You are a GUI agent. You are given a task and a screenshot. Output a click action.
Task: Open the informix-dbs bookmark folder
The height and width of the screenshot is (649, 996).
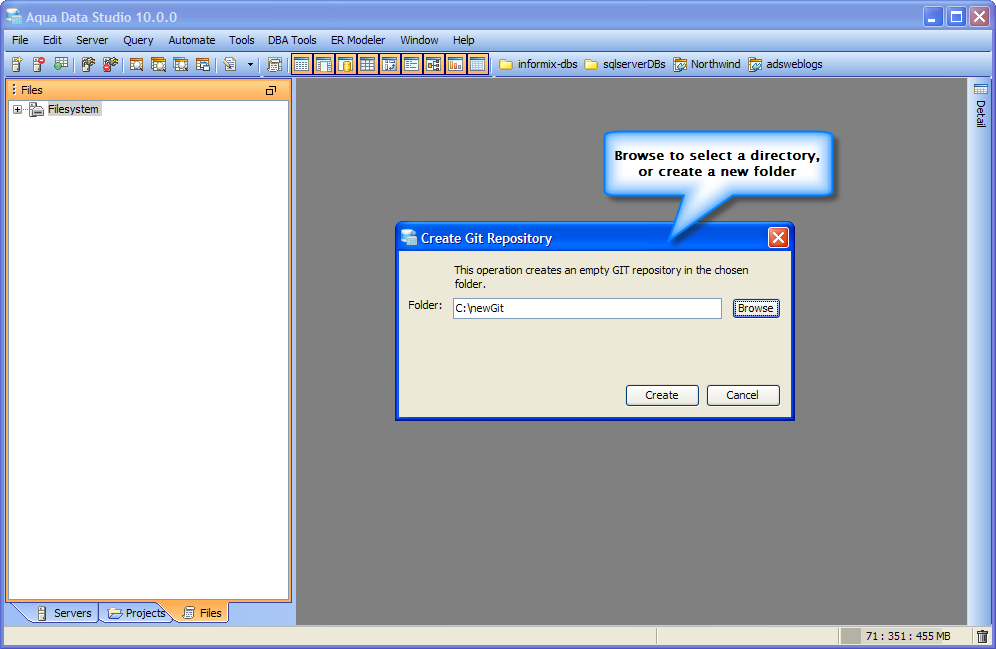538,64
